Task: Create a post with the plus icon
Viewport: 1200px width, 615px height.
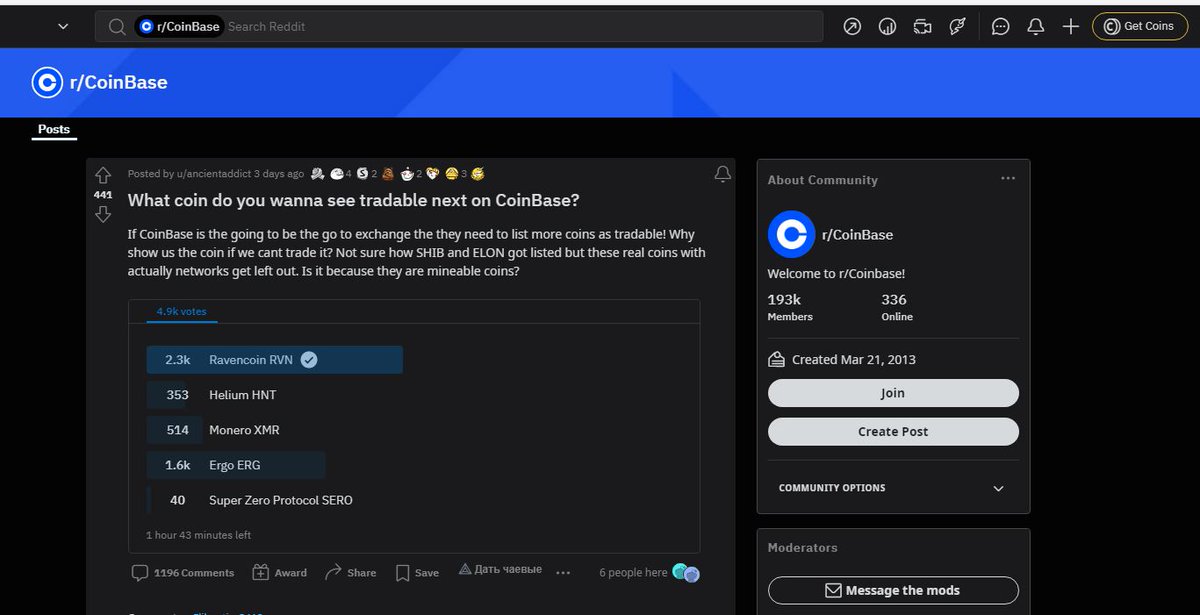Action: (x=1071, y=27)
